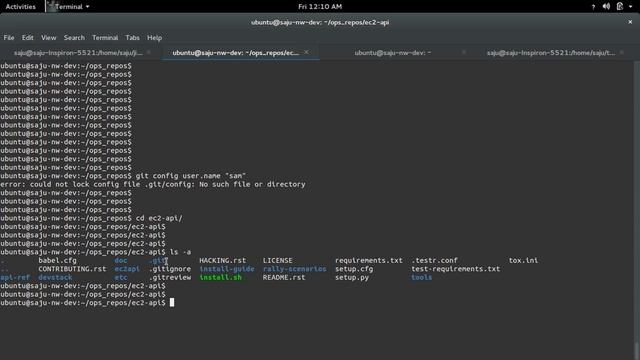The height and width of the screenshot is (360, 640).
Task: Open the View menu
Action: tap(49, 38)
